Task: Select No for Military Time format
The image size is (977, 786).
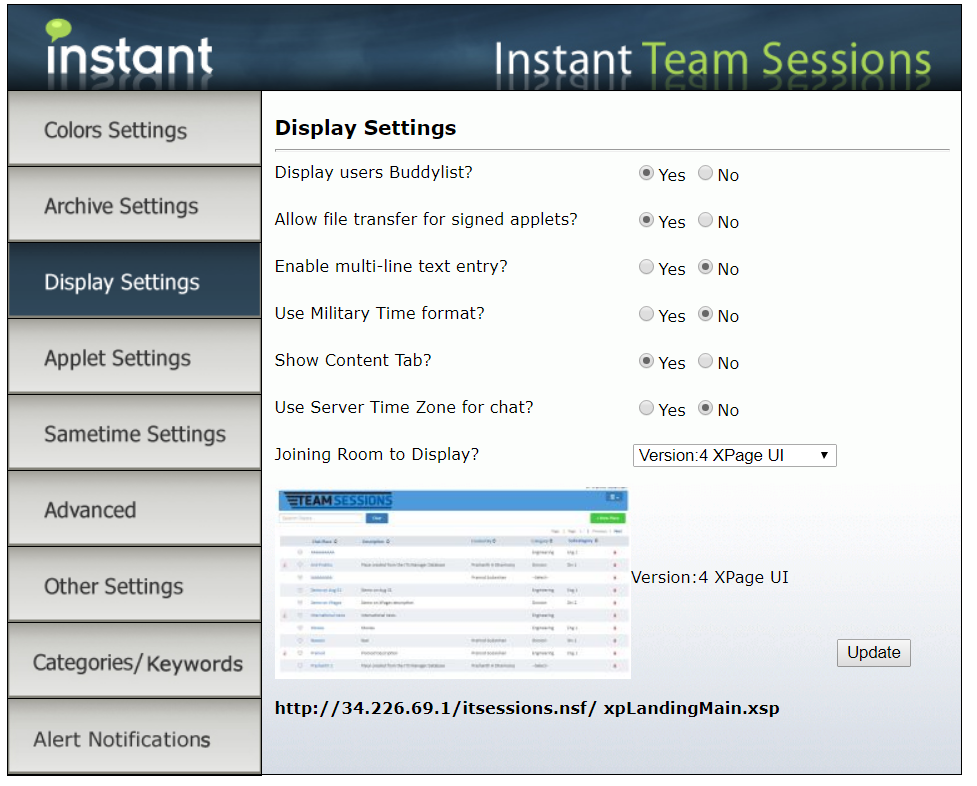Action: (x=705, y=314)
